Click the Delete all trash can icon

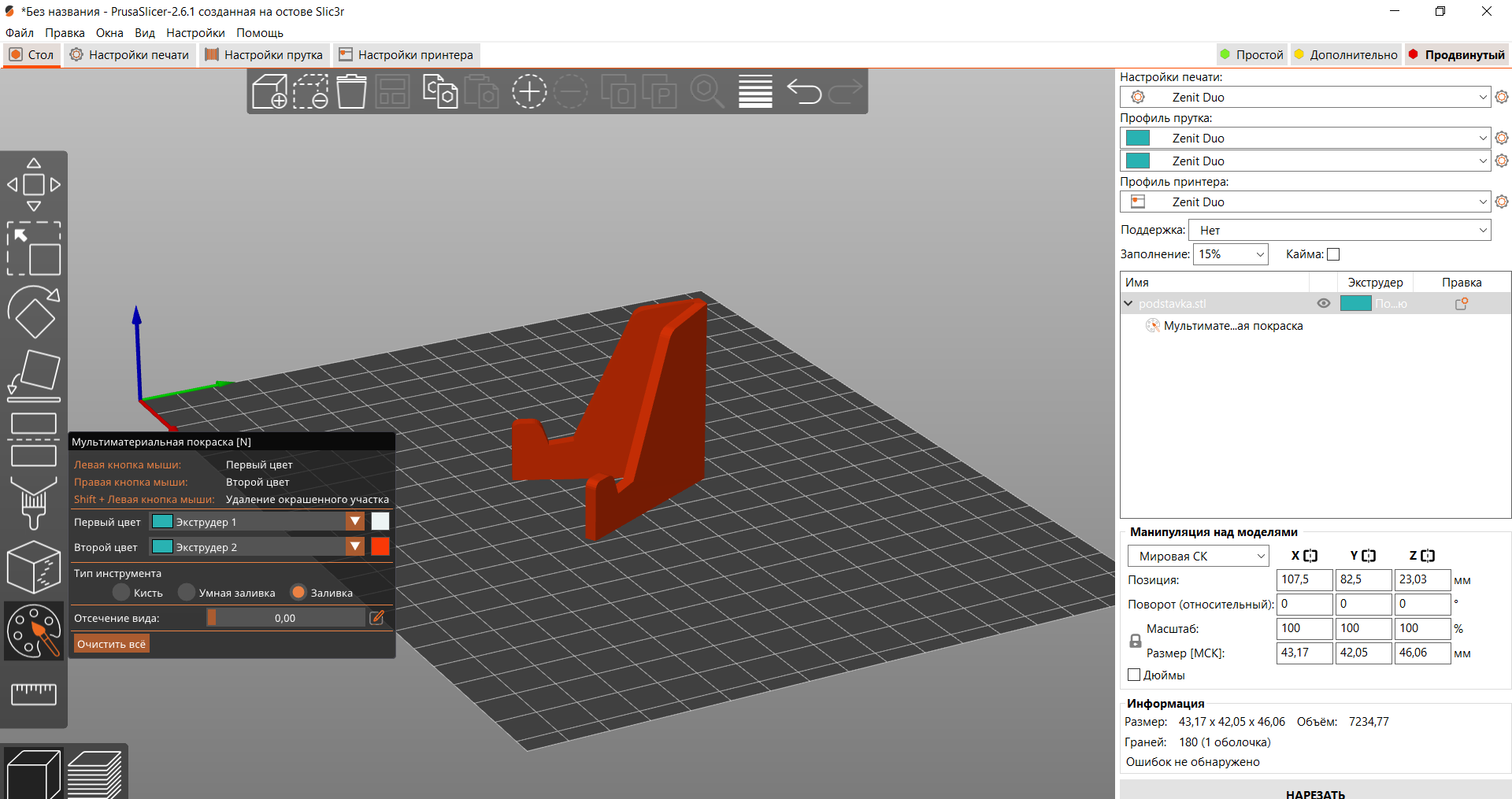[x=351, y=91]
